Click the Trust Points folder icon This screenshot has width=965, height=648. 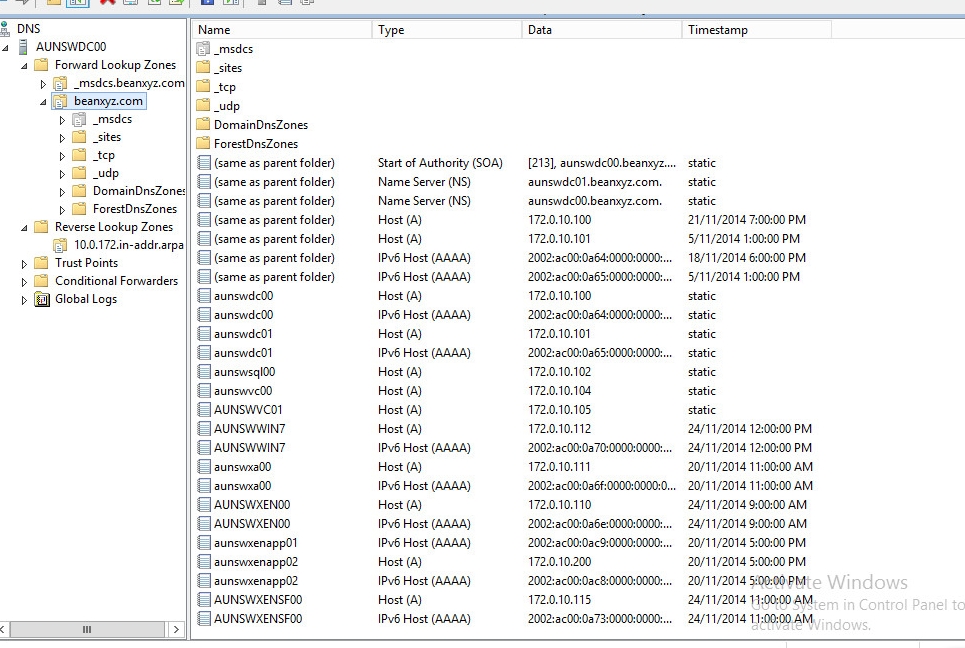41,263
